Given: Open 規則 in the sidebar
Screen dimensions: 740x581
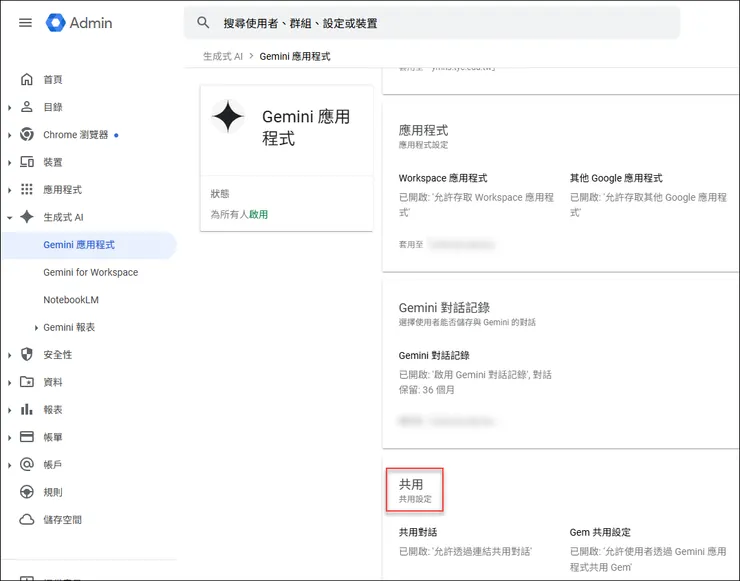Looking at the screenshot, I should (53, 492).
